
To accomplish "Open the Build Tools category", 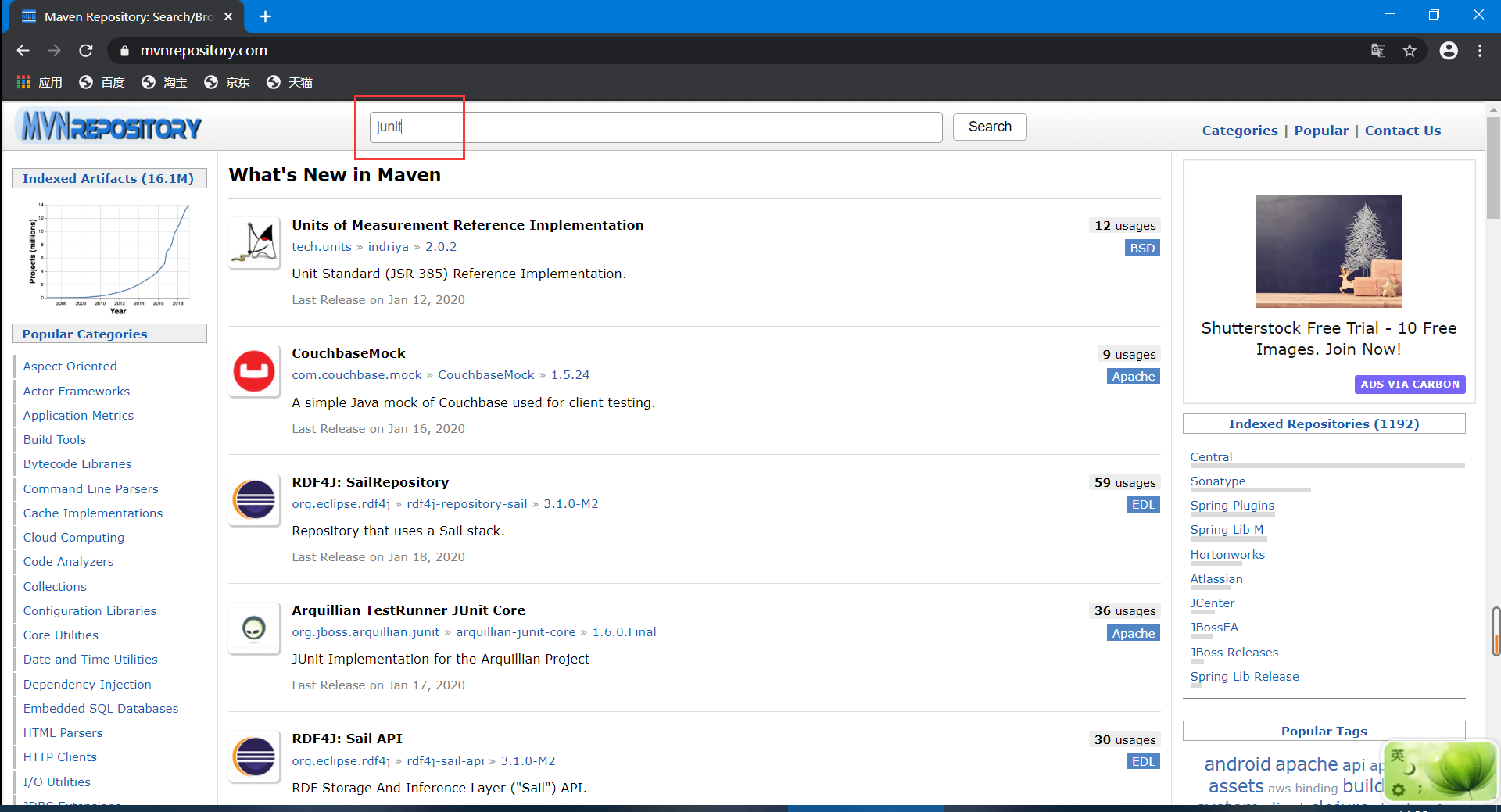I will 55,439.
